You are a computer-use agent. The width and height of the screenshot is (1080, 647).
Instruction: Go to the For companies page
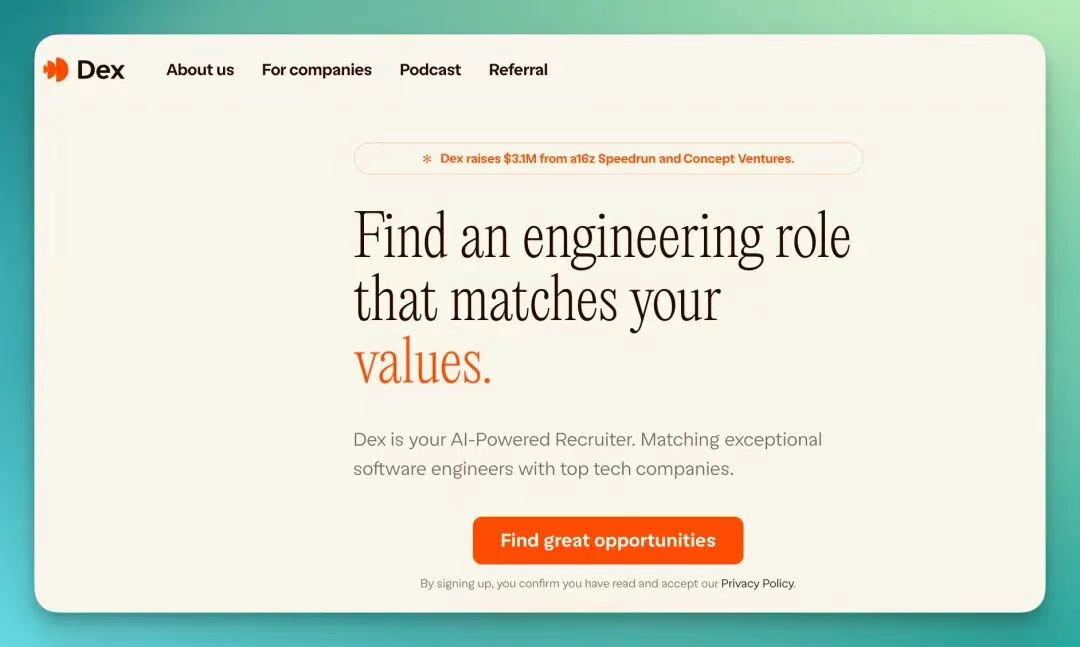pyautogui.click(x=316, y=70)
